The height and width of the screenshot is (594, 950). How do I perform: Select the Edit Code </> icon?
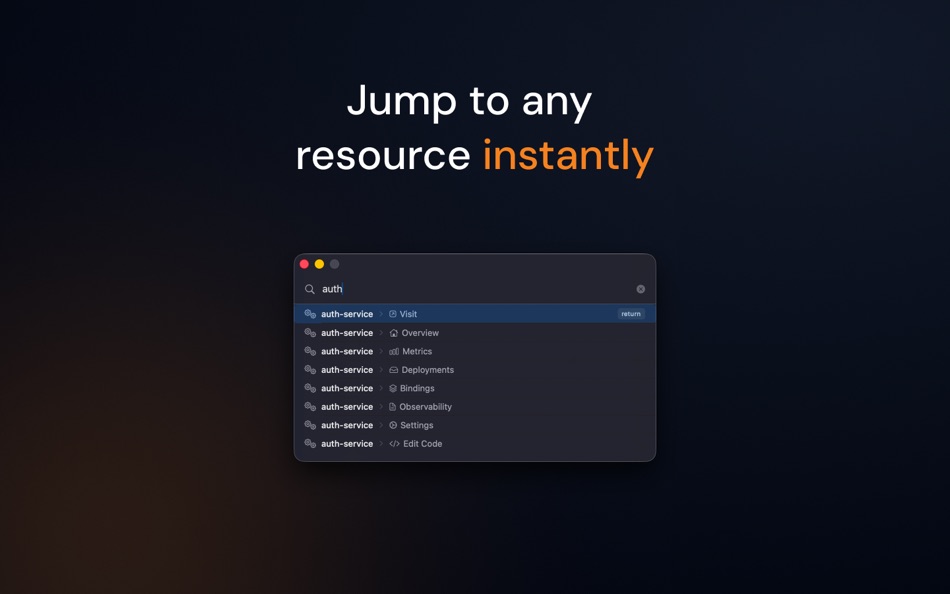393,443
